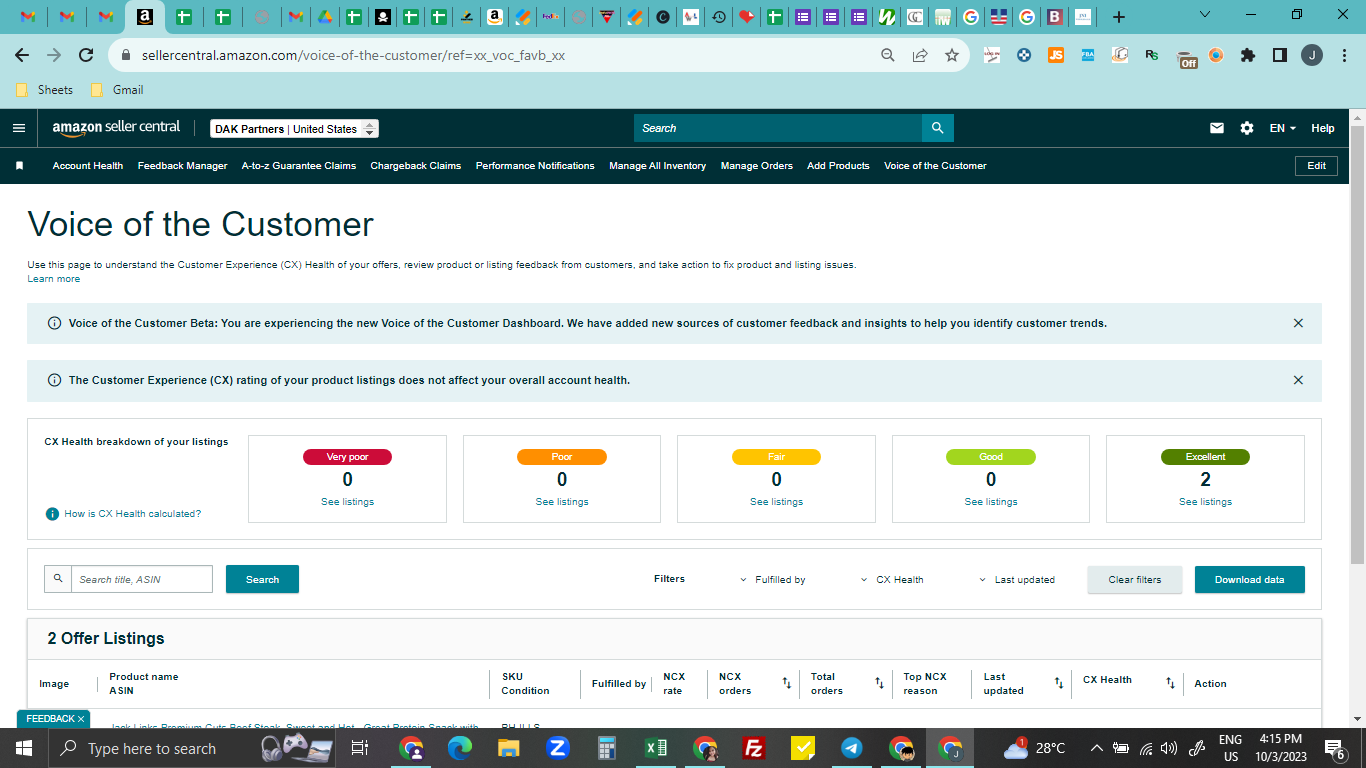Screen dimensions: 1366x768
Task: Open the DAK Partners United States account selector
Action: click(x=294, y=129)
